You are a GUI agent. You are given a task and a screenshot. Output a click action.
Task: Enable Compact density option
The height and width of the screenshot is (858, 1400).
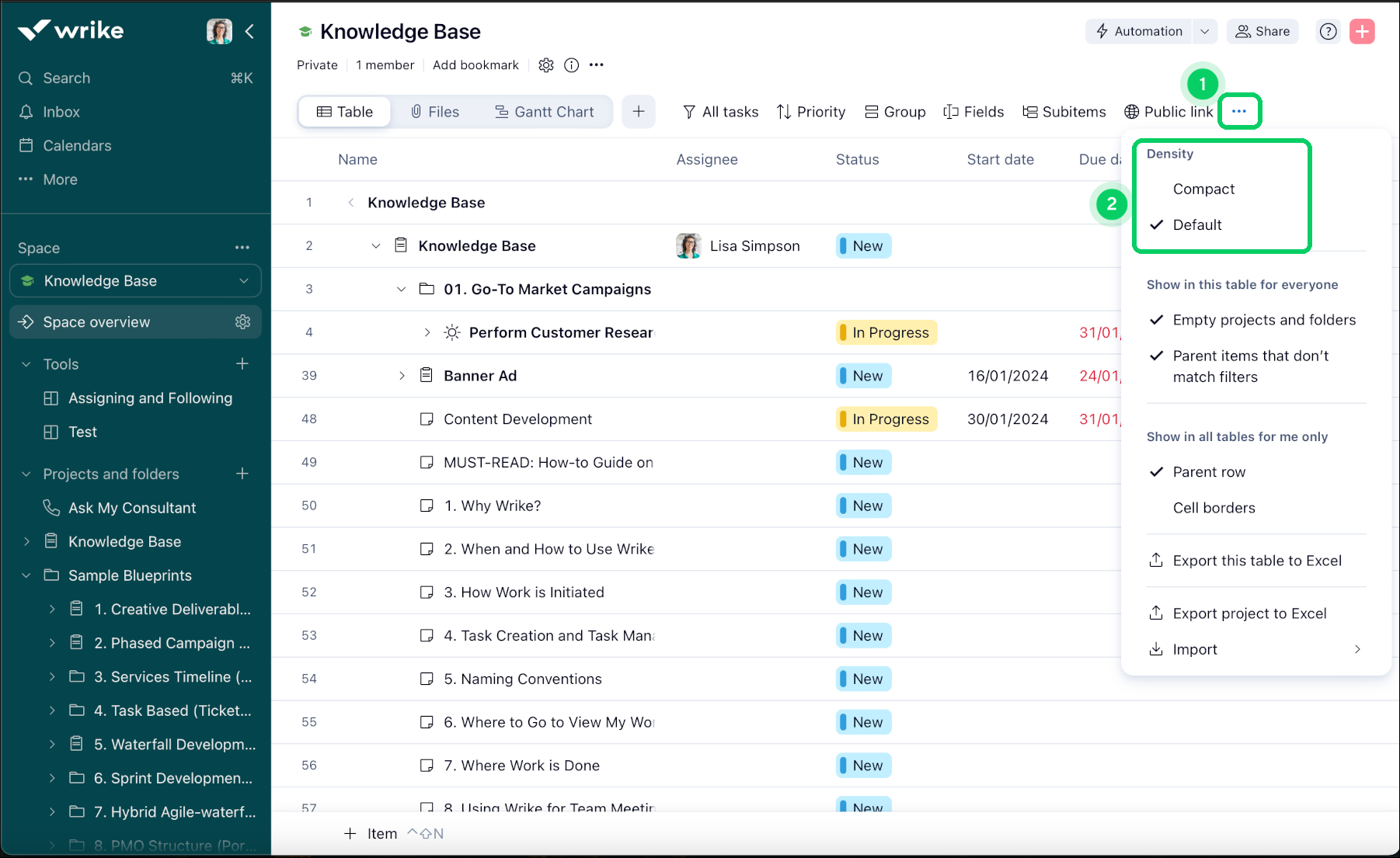1203,189
